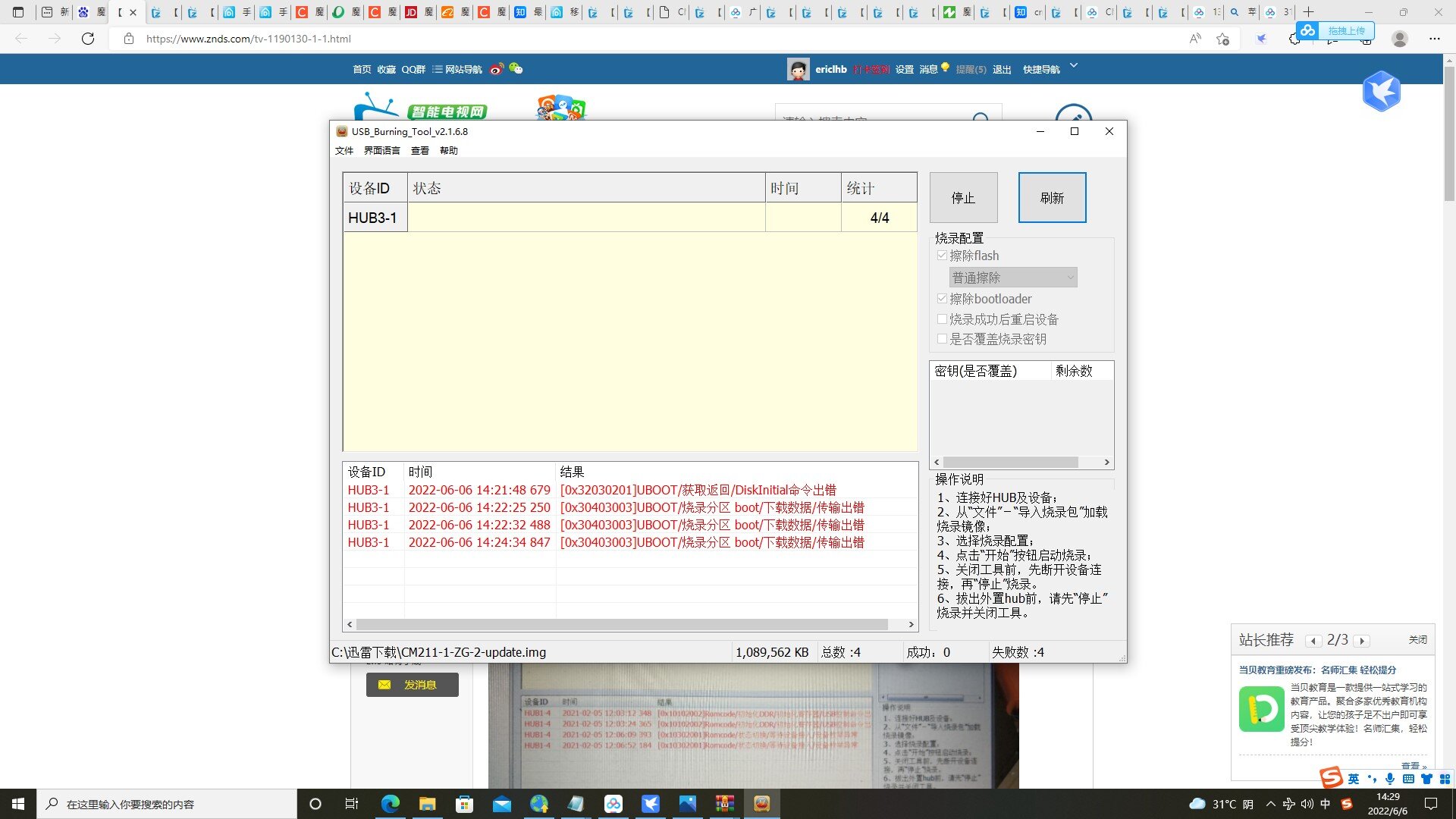Open the 界面语言 menu

[381, 151]
